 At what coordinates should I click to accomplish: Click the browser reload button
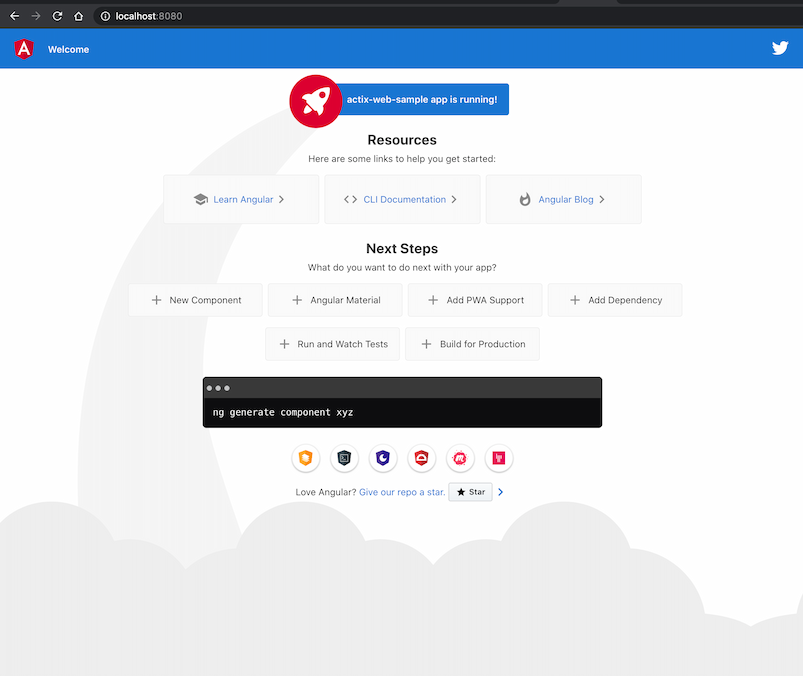point(57,16)
